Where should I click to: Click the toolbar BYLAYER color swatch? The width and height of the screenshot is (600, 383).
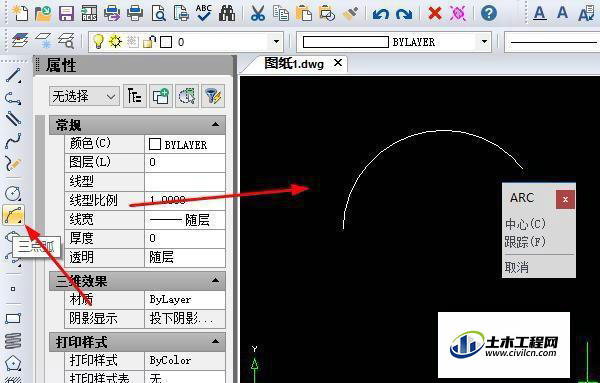pos(346,42)
